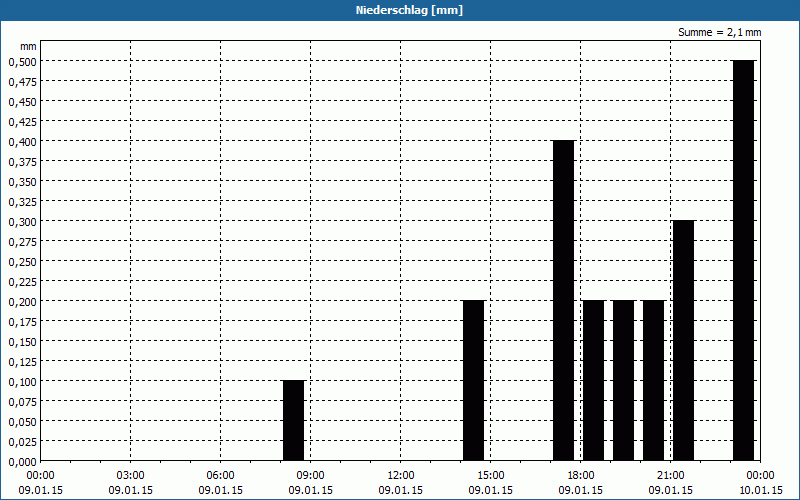Click the 0,450 y-axis value

(22, 102)
